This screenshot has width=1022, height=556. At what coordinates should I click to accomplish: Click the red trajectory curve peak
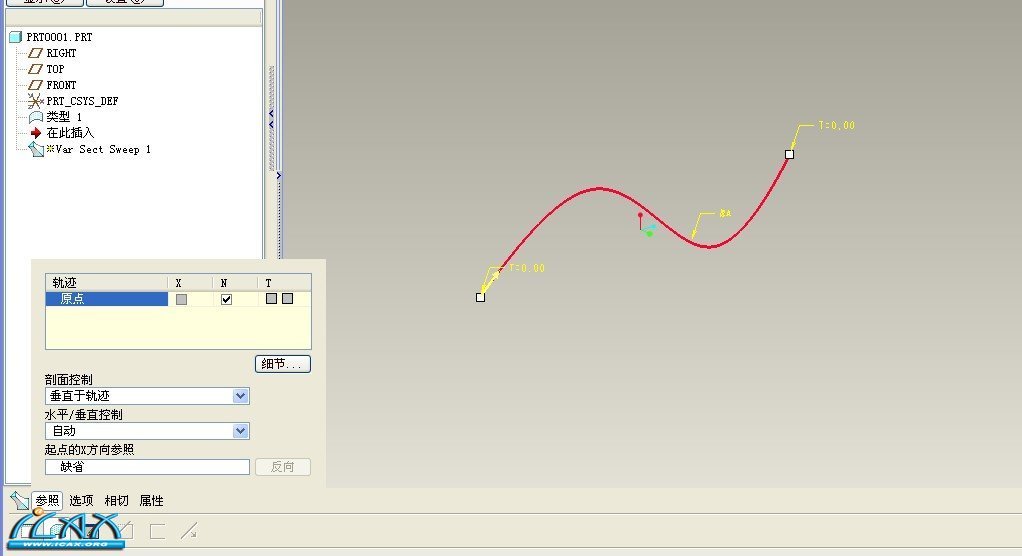click(600, 189)
